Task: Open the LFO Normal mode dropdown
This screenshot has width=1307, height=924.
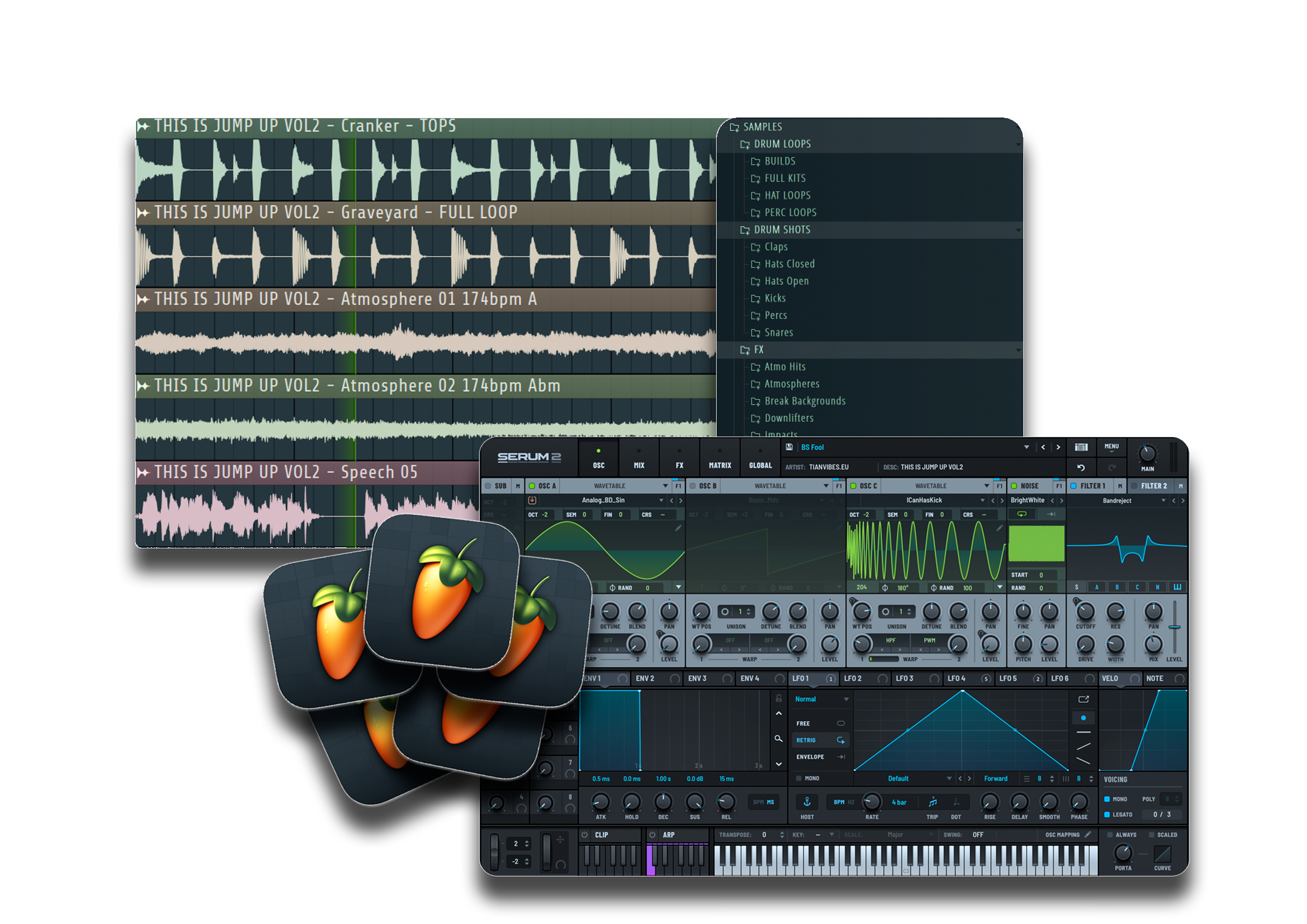Action: coord(846,699)
